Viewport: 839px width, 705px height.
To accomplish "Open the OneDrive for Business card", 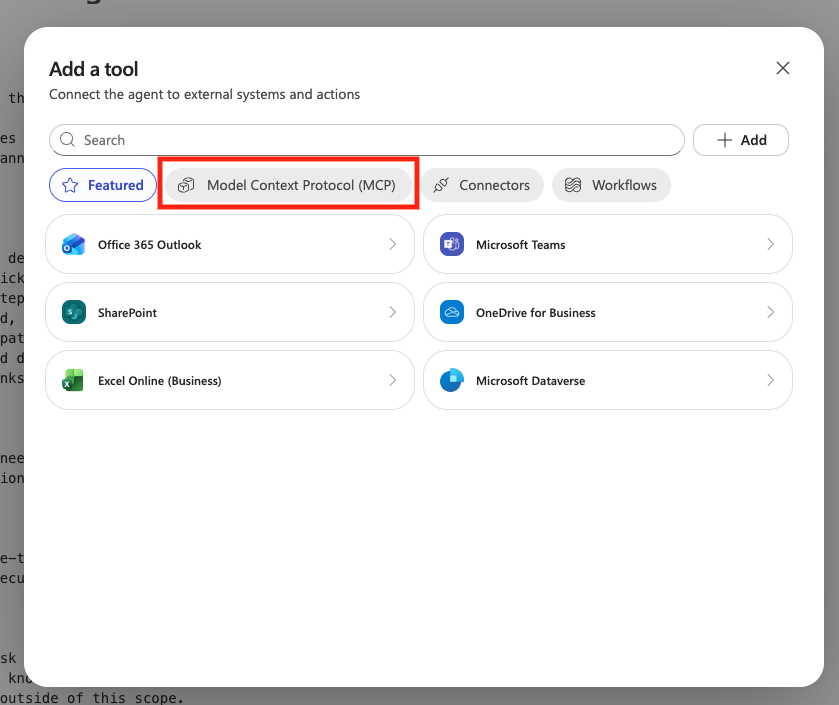I will point(608,312).
